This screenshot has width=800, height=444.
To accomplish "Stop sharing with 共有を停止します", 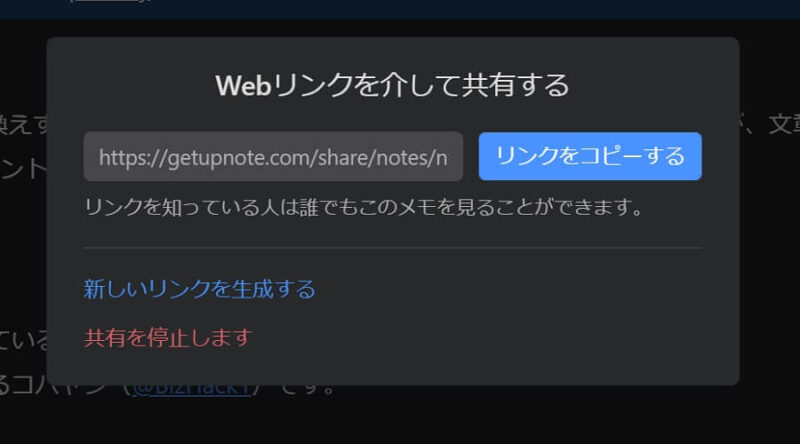I will pos(168,338).
